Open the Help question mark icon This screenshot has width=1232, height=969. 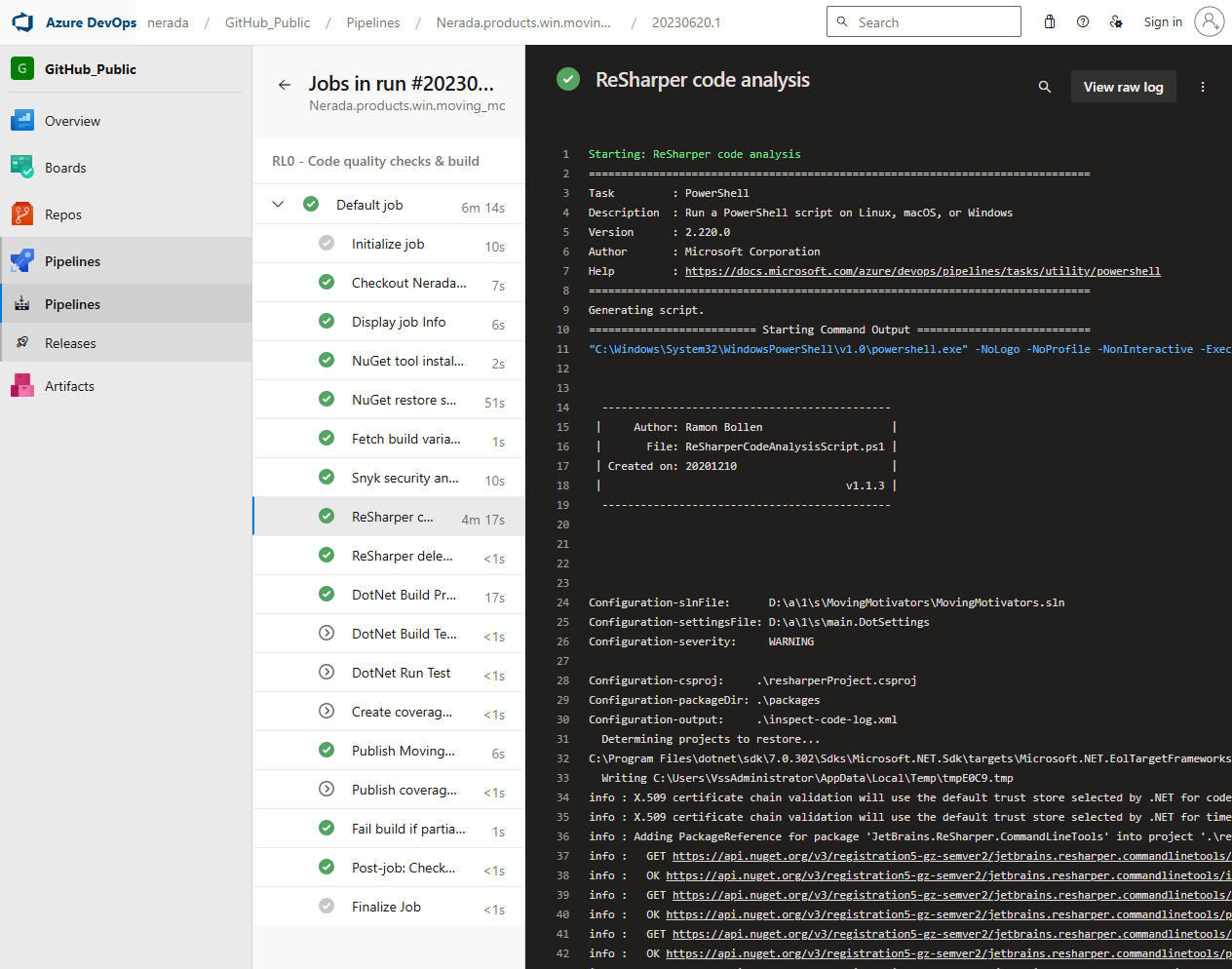[1083, 22]
